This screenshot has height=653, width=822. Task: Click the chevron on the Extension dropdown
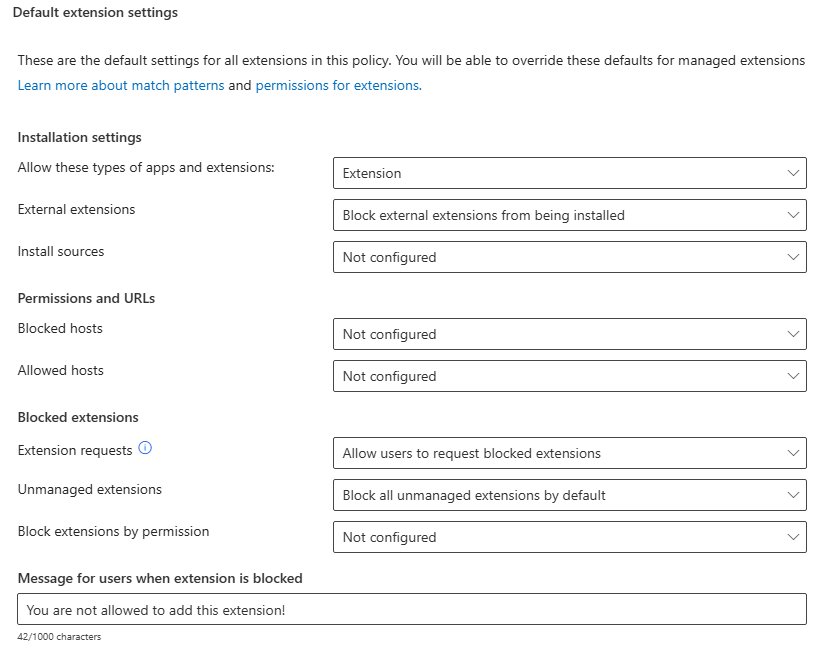794,173
